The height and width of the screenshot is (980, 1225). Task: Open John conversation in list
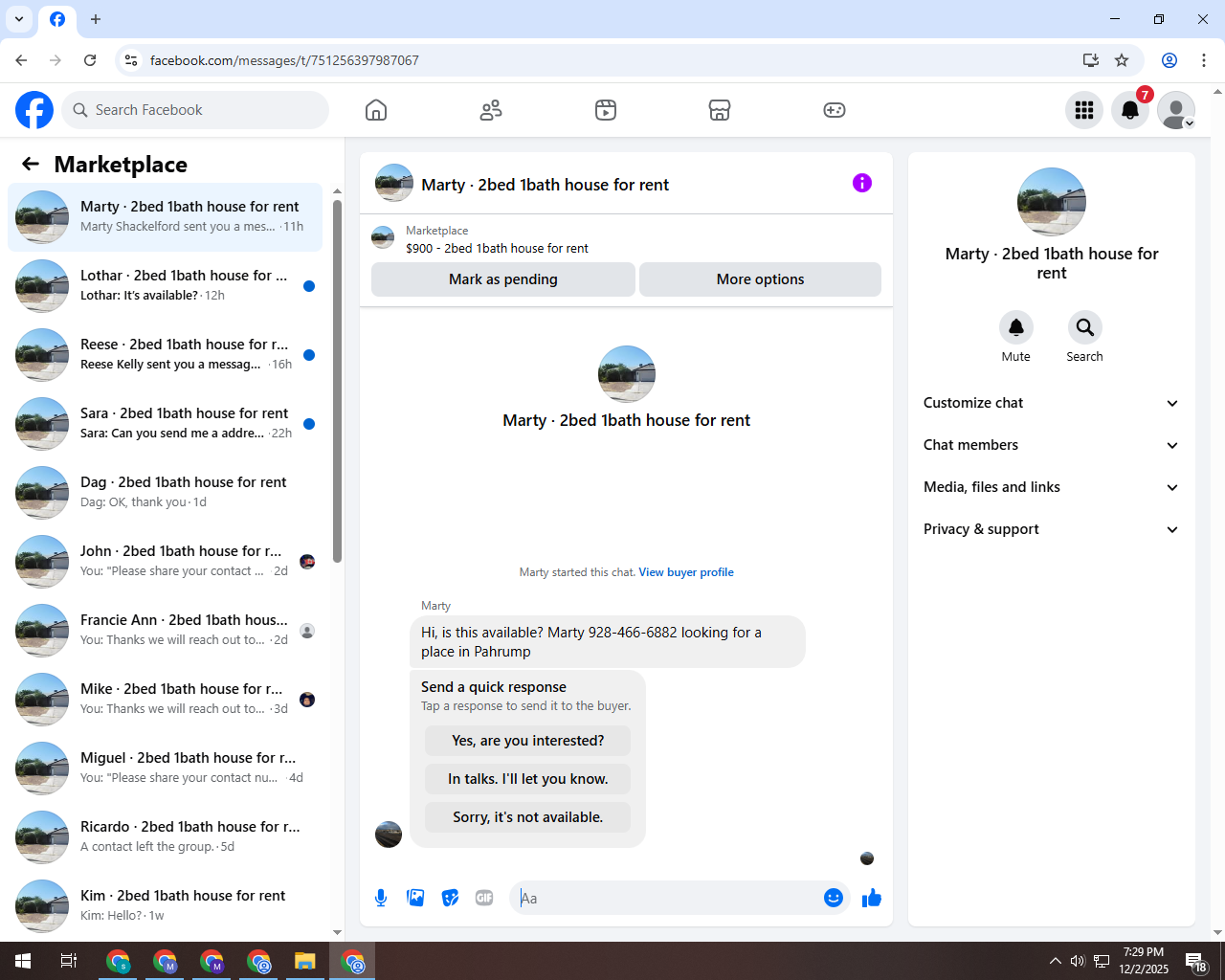[166, 562]
